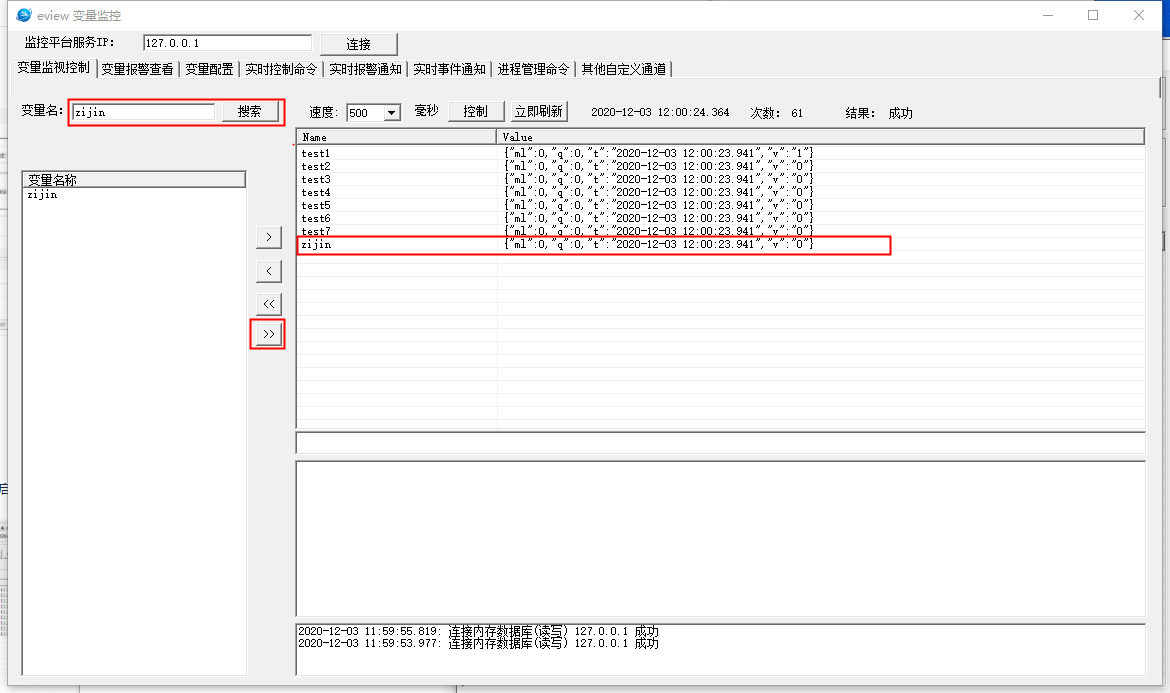Click the single left arrow remove button

click(x=269, y=271)
